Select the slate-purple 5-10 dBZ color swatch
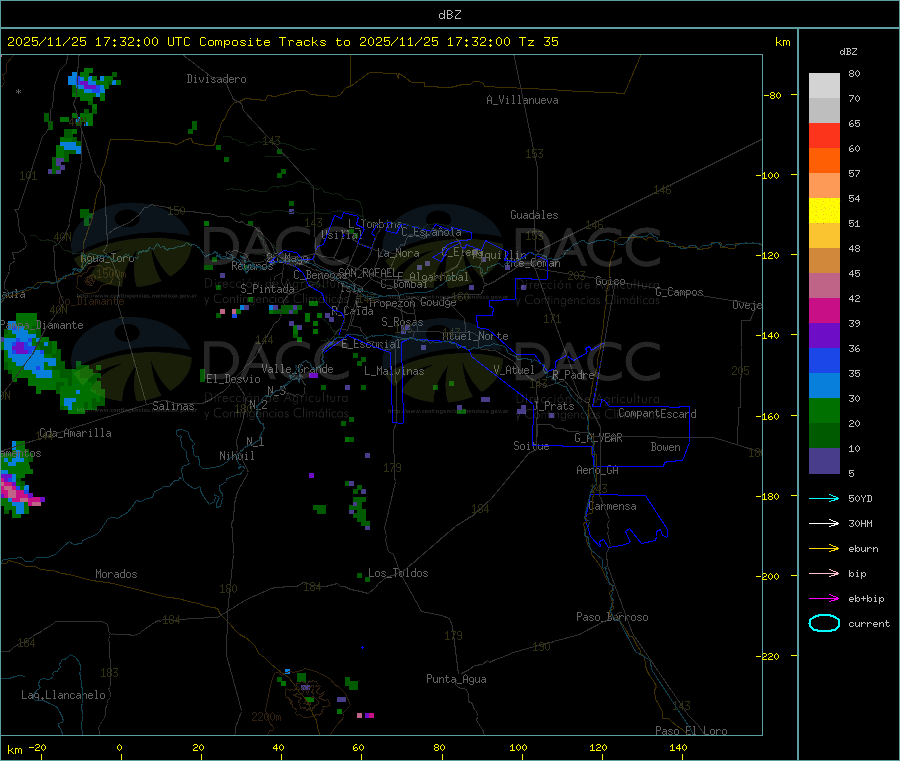Viewport: 900px width, 761px height. pos(824,461)
